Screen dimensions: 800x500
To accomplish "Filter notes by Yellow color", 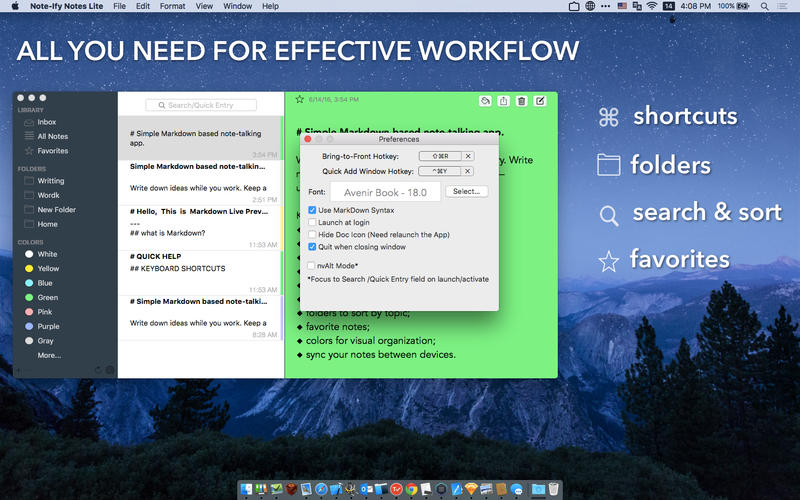I will 48,269.
